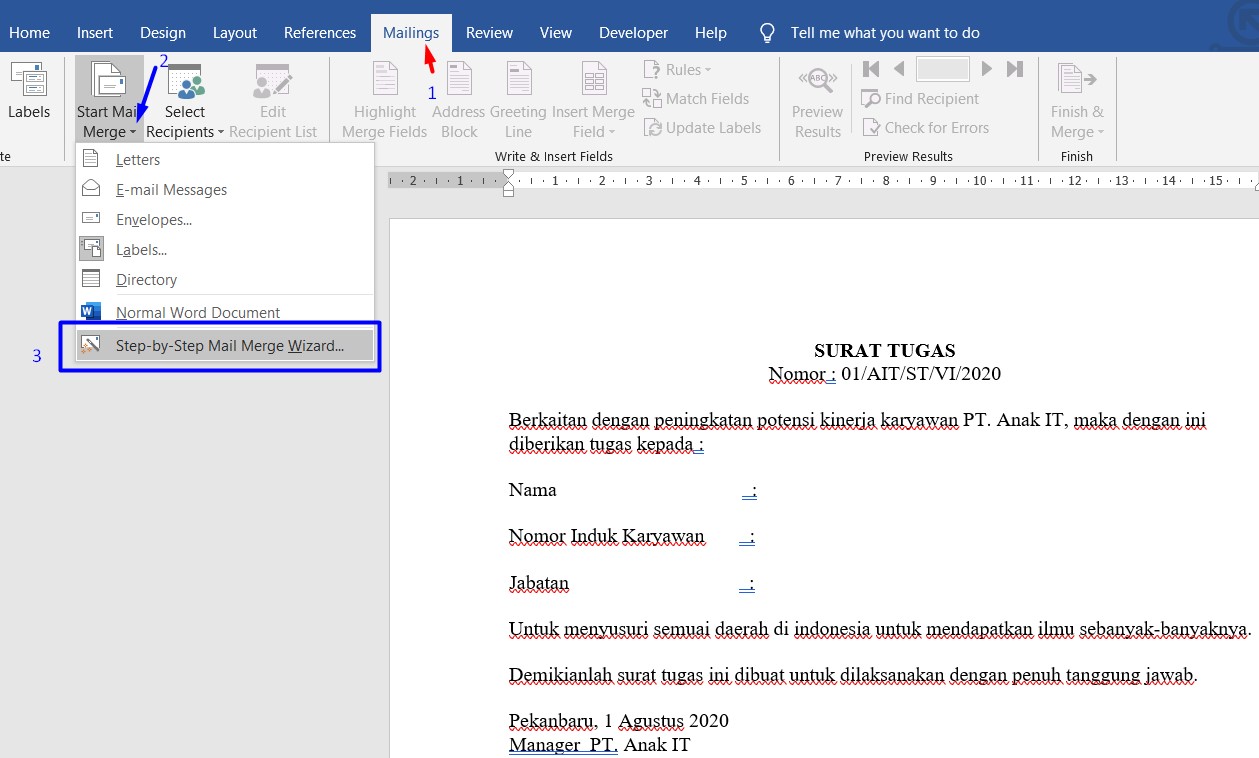The width and height of the screenshot is (1259, 758).
Task: Click the Match Fields icon
Action: [x=697, y=98]
